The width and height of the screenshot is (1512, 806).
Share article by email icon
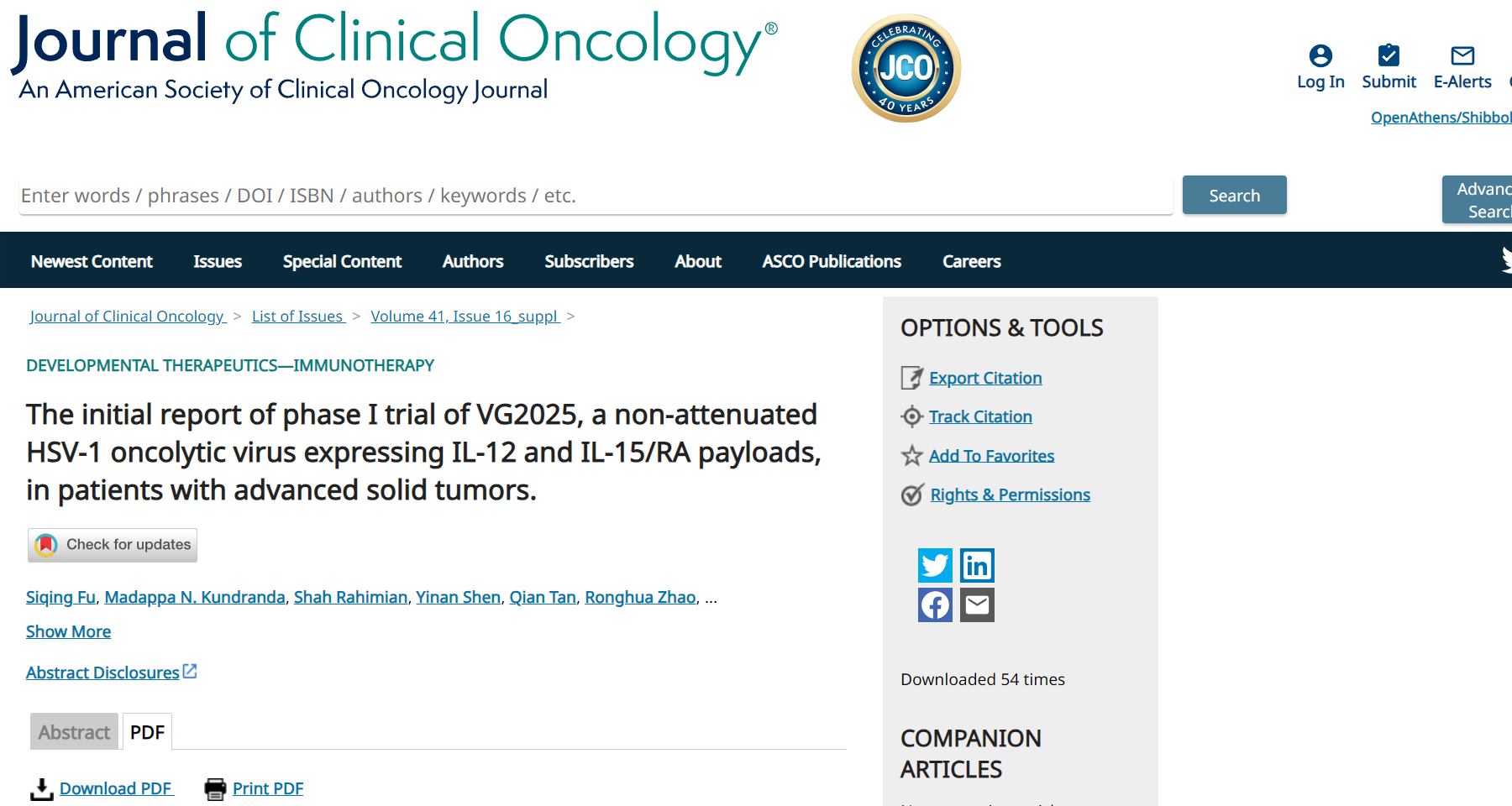tap(977, 604)
